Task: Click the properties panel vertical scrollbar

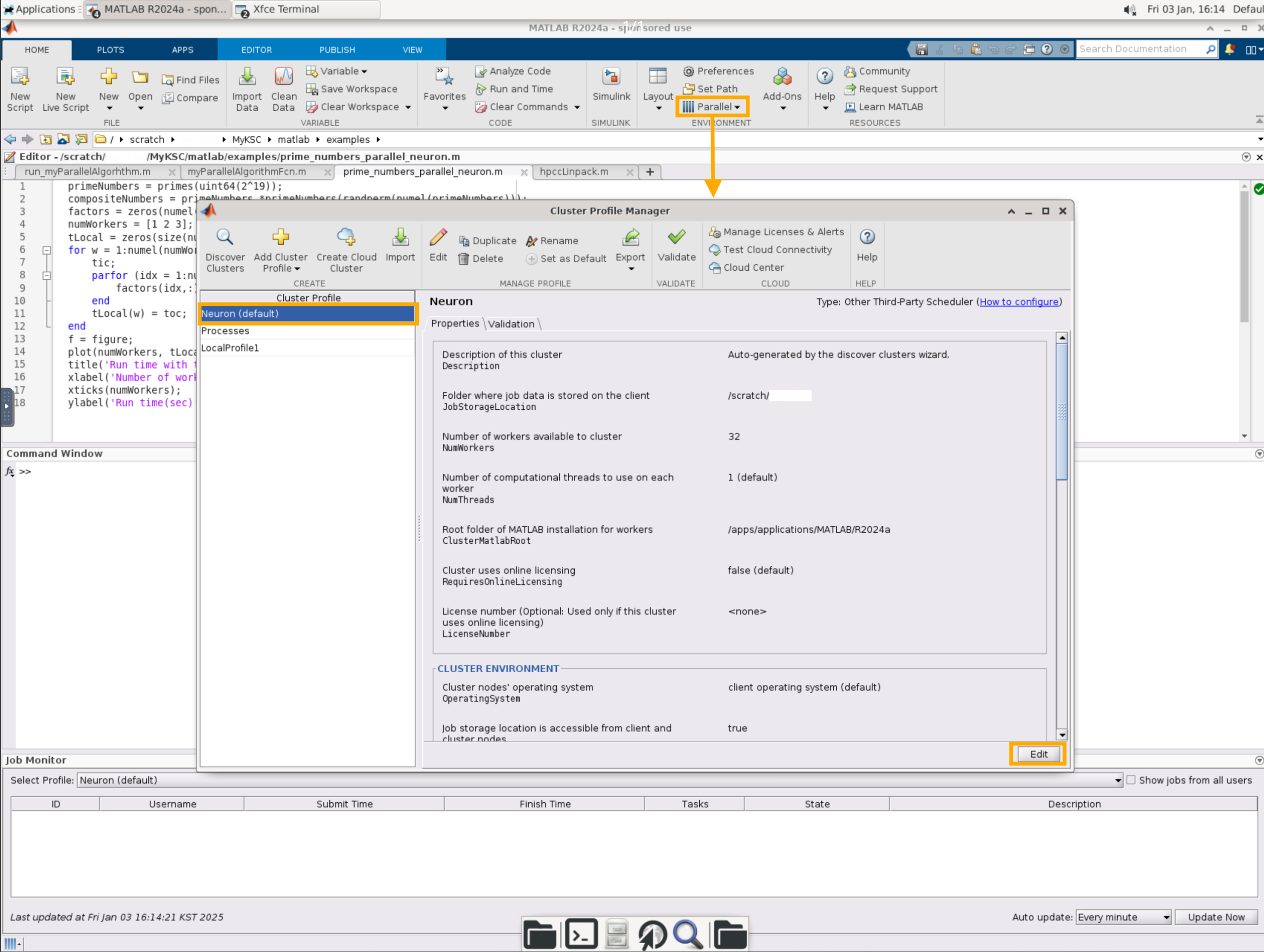Action: pos(1062,411)
